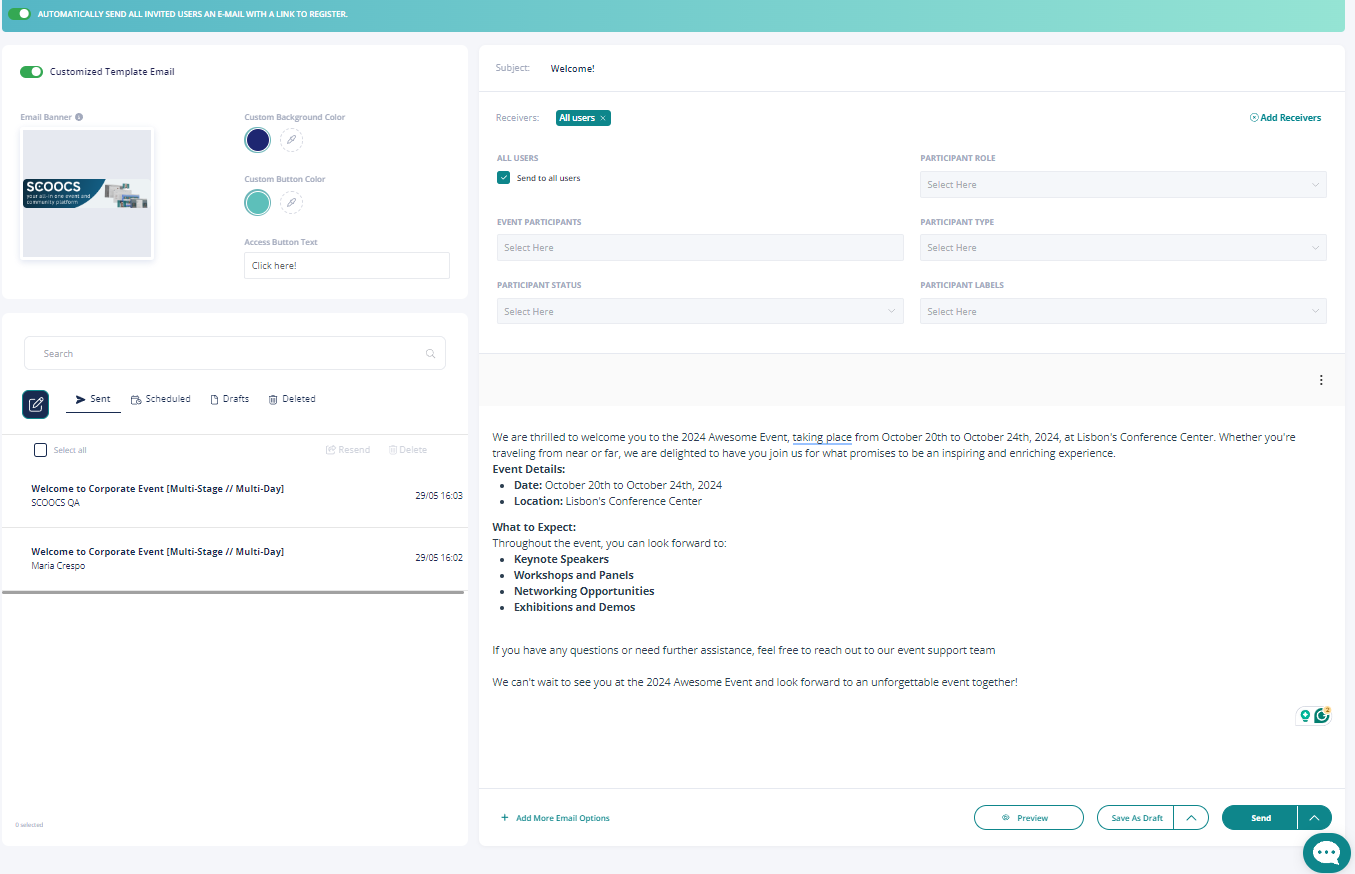Click the Email Banner info icon
This screenshot has height=874, width=1355.
pos(79,117)
